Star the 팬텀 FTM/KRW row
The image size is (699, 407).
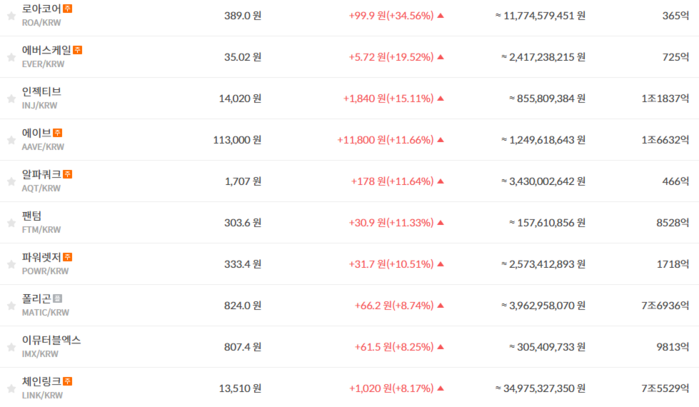point(11,223)
